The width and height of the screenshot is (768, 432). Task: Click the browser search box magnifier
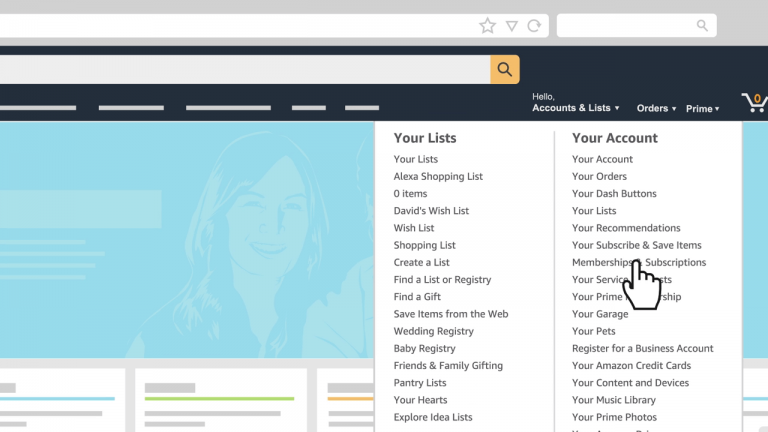(x=702, y=25)
